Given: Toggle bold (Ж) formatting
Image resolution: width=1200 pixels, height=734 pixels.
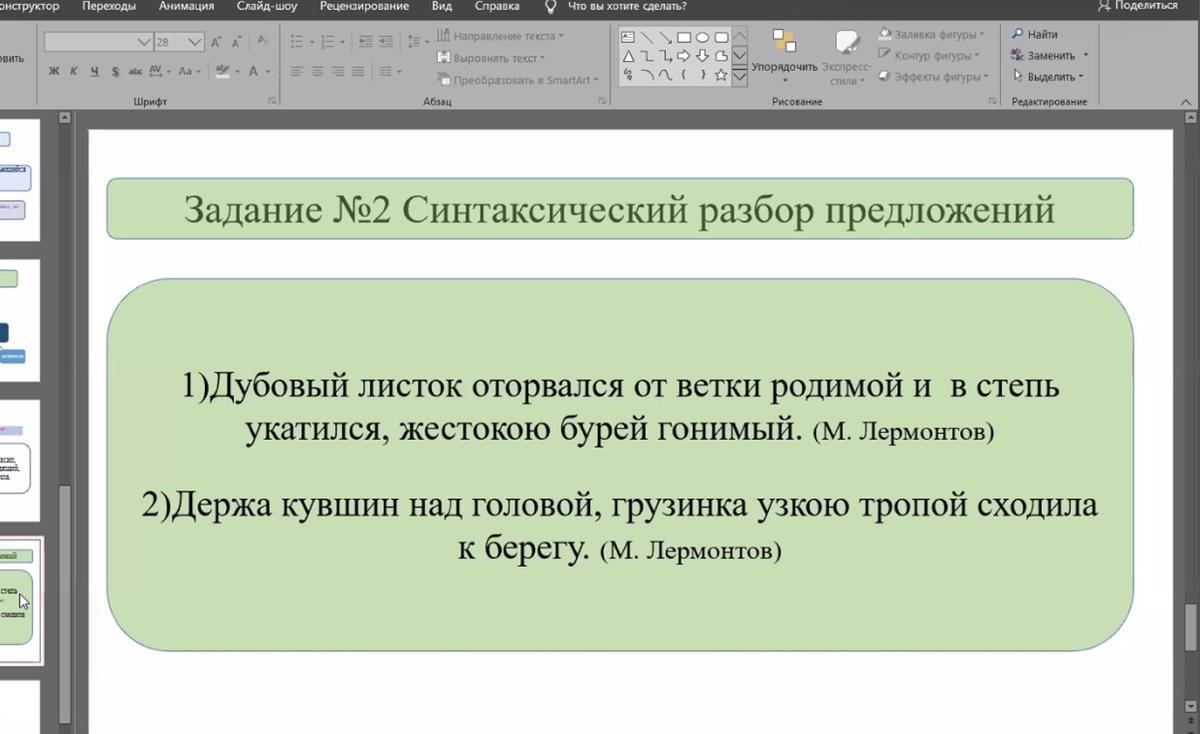Looking at the screenshot, I should 54,72.
